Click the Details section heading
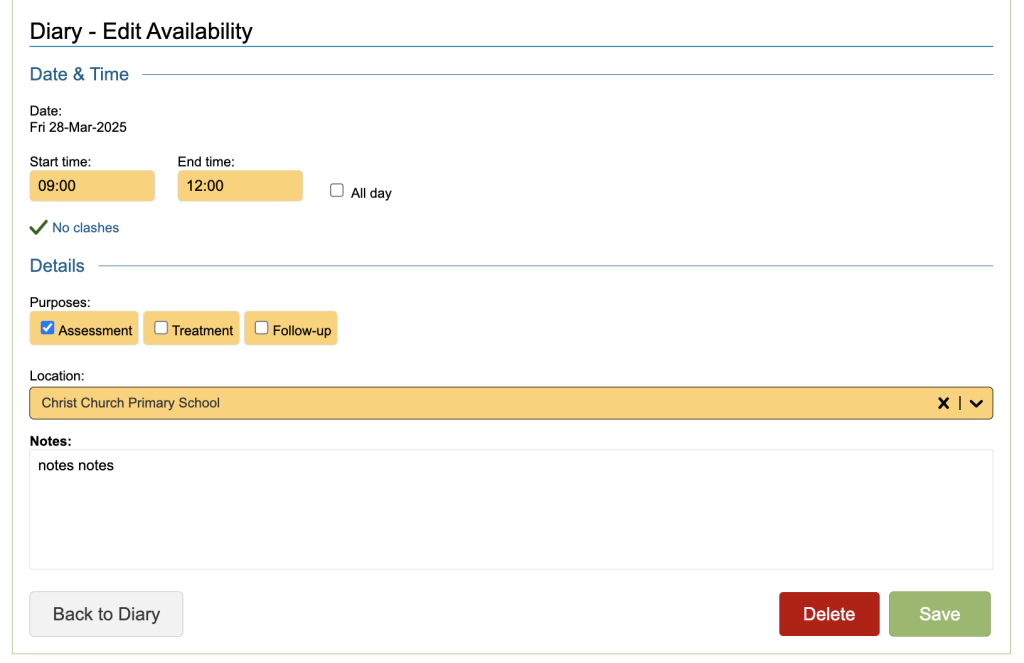Screen dimensions: 1024x663 coord(57,266)
